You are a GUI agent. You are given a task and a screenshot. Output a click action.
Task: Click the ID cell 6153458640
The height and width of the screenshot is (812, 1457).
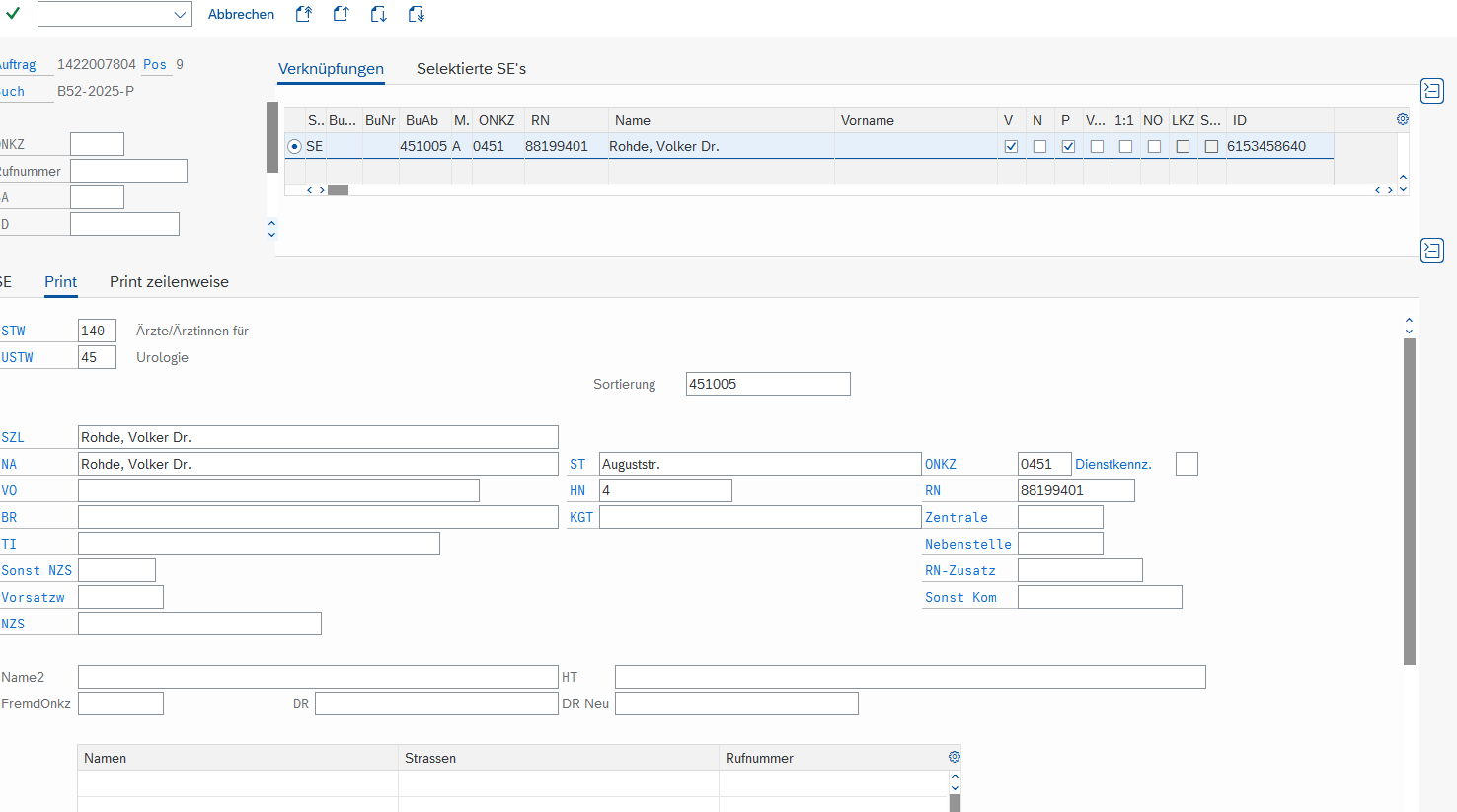[x=1280, y=146]
